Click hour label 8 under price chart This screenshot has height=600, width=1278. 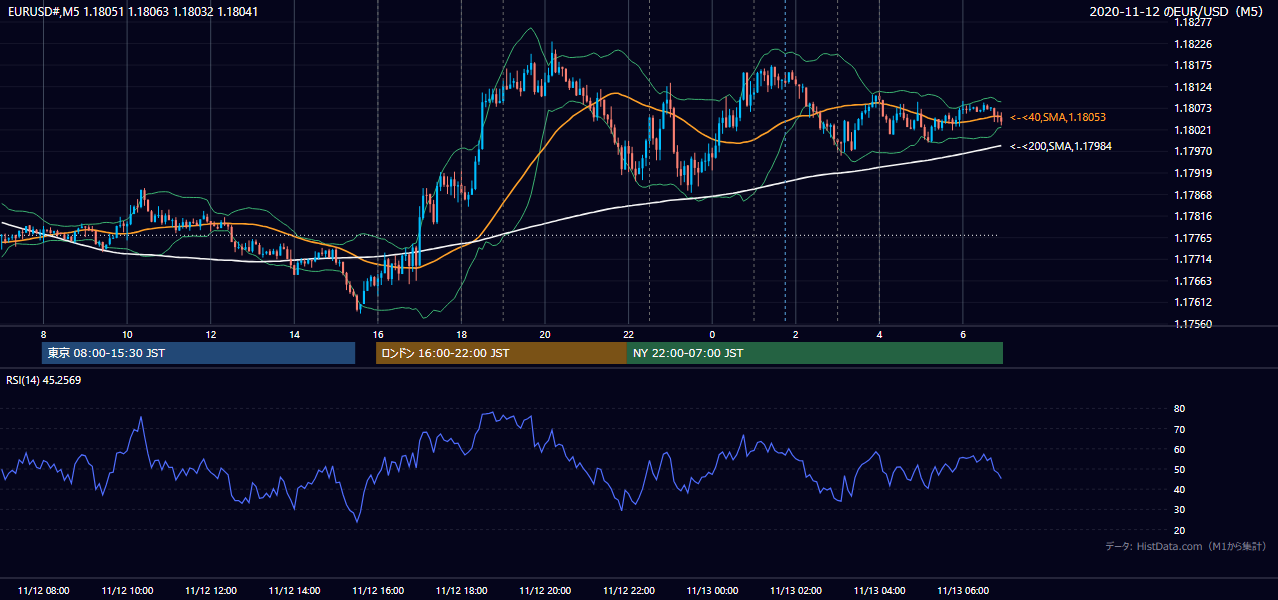[43, 333]
